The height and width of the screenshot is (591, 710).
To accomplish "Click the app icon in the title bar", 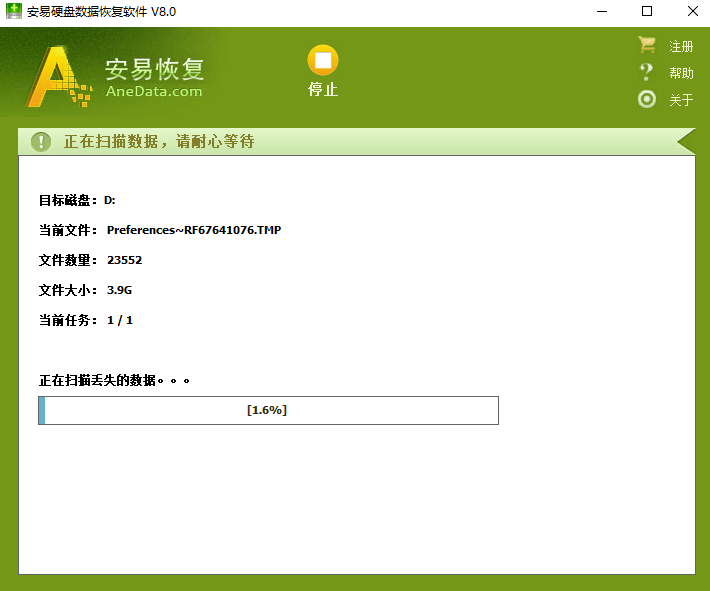I will (14, 11).
